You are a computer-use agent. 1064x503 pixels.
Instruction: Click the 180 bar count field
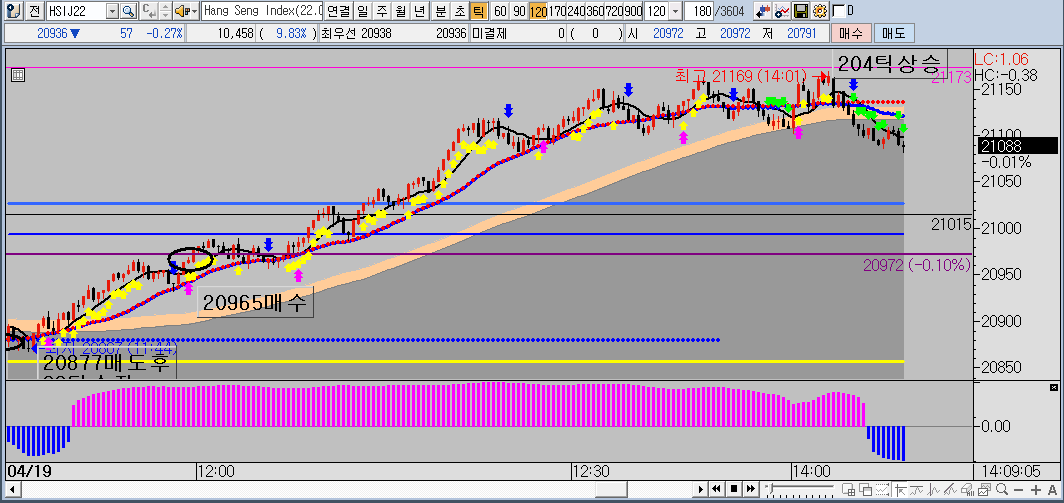tap(698, 11)
